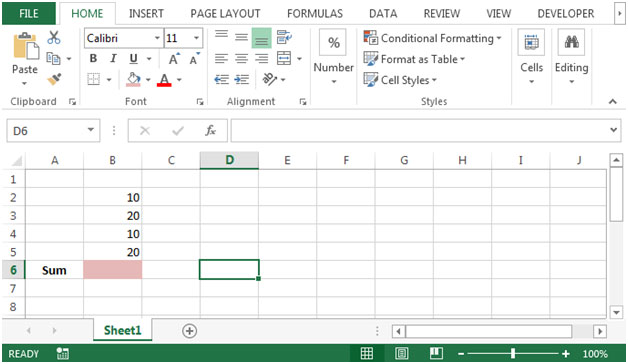This screenshot has width=628, height=364.
Task: Open Format as Table menu
Action: pos(414,59)
